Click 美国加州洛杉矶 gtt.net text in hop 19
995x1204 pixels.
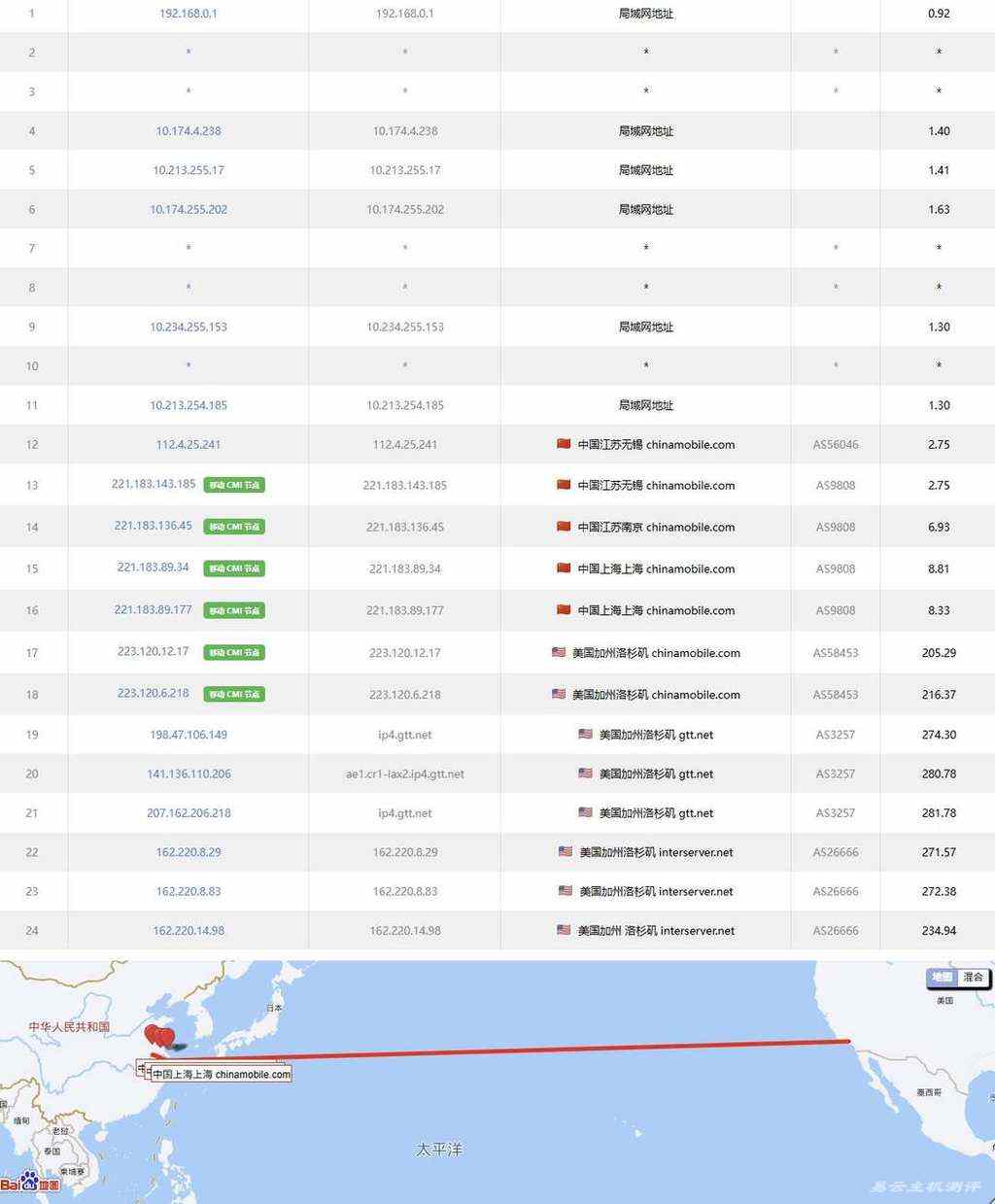click(656, 735)
